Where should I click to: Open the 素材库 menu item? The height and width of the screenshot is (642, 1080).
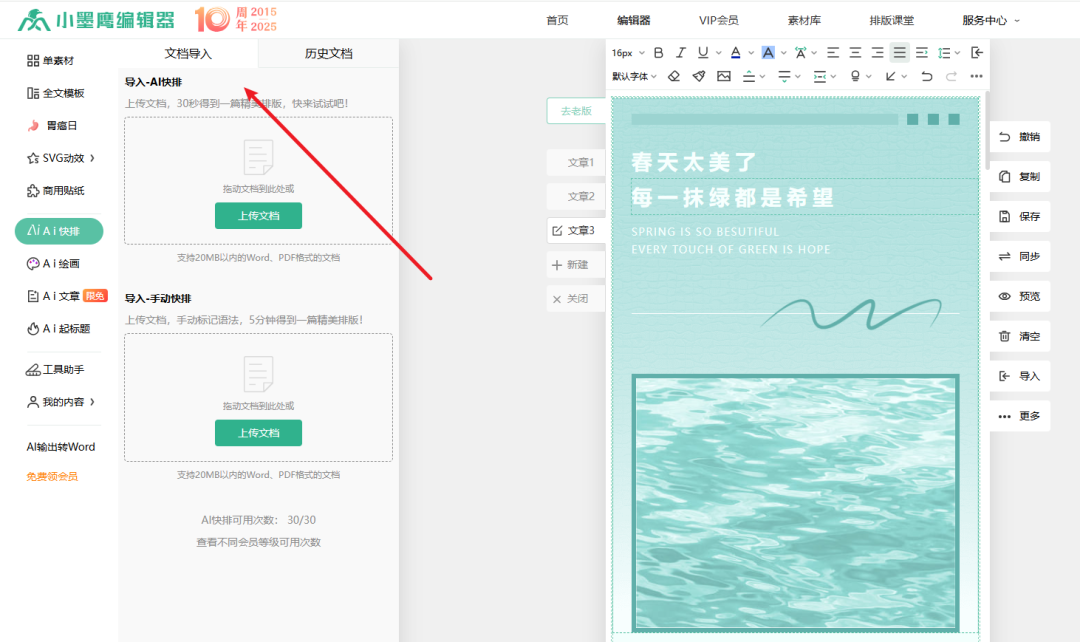coord(804,18)
